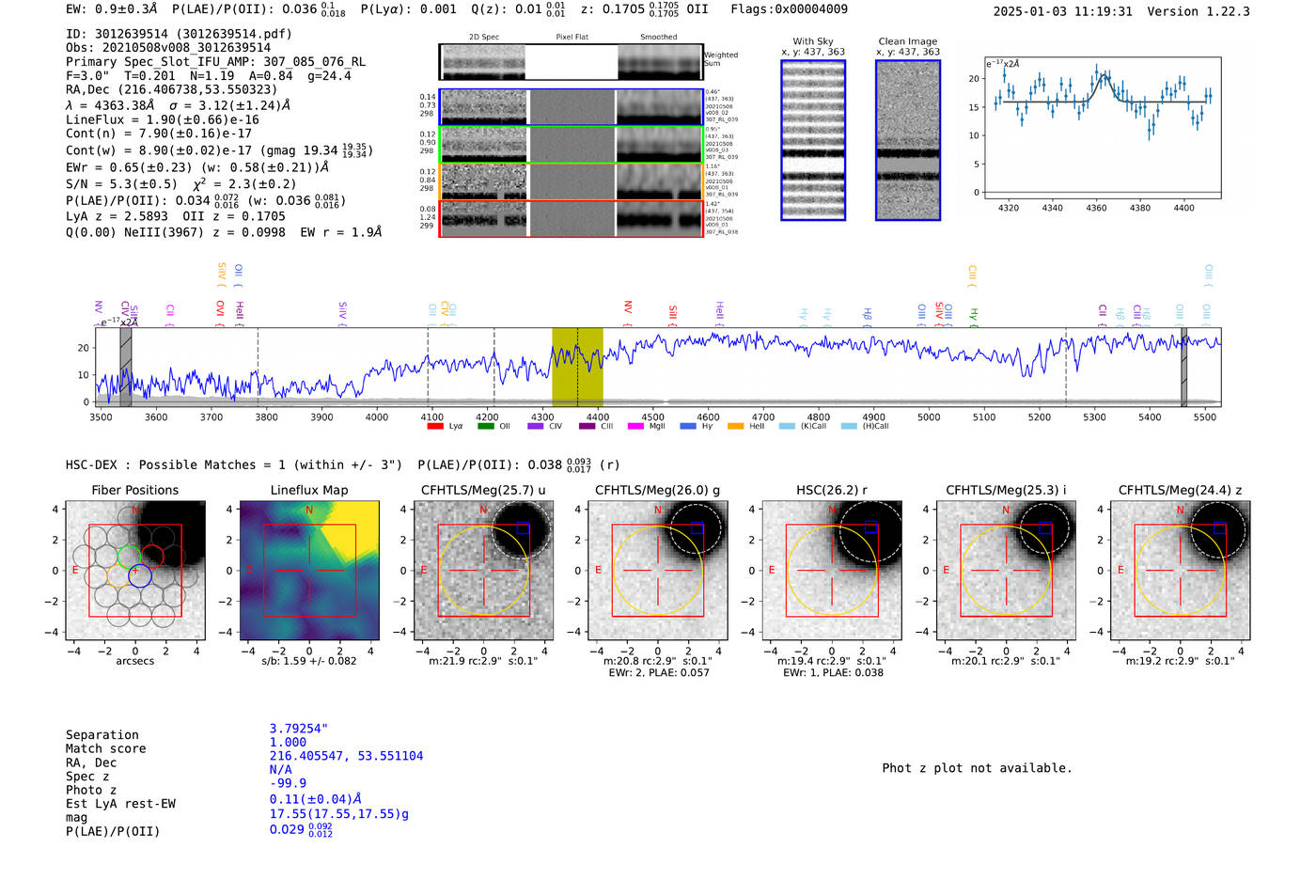Viewport: 1316px width, 896px height.
Task: Click the 2025-01-03 11:19:31 timestamp
Action: (1063, 11)
